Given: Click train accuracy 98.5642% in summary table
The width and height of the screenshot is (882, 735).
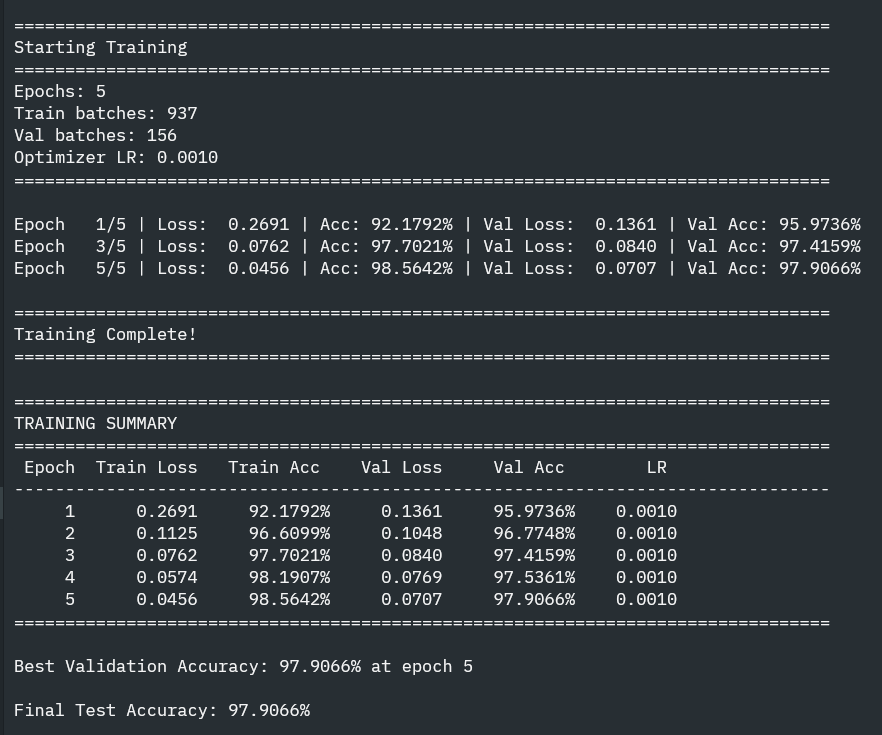Looking at the screenshot, I should coord(290,599).
